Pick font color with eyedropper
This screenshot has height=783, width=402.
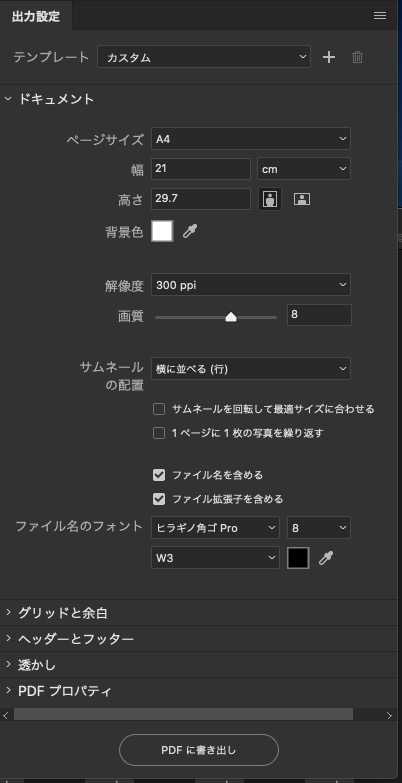point(326,558)
